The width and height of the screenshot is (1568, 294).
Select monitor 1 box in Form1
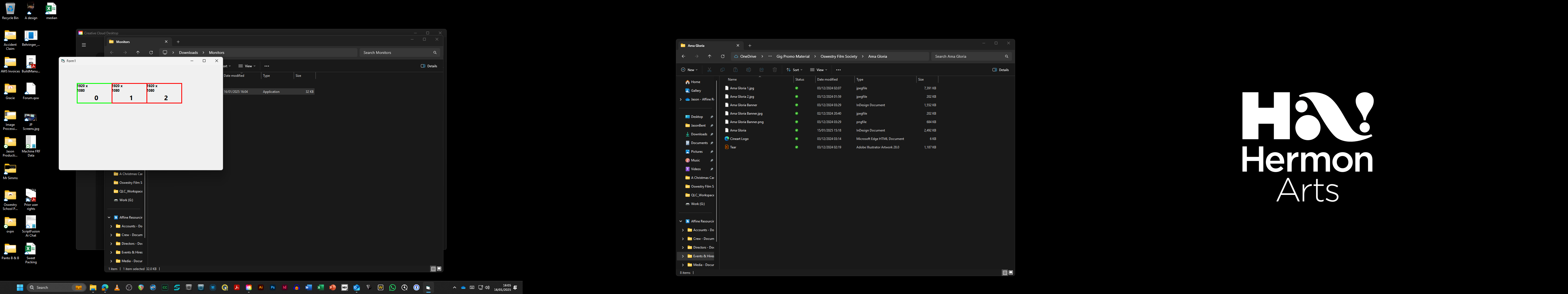129,93
